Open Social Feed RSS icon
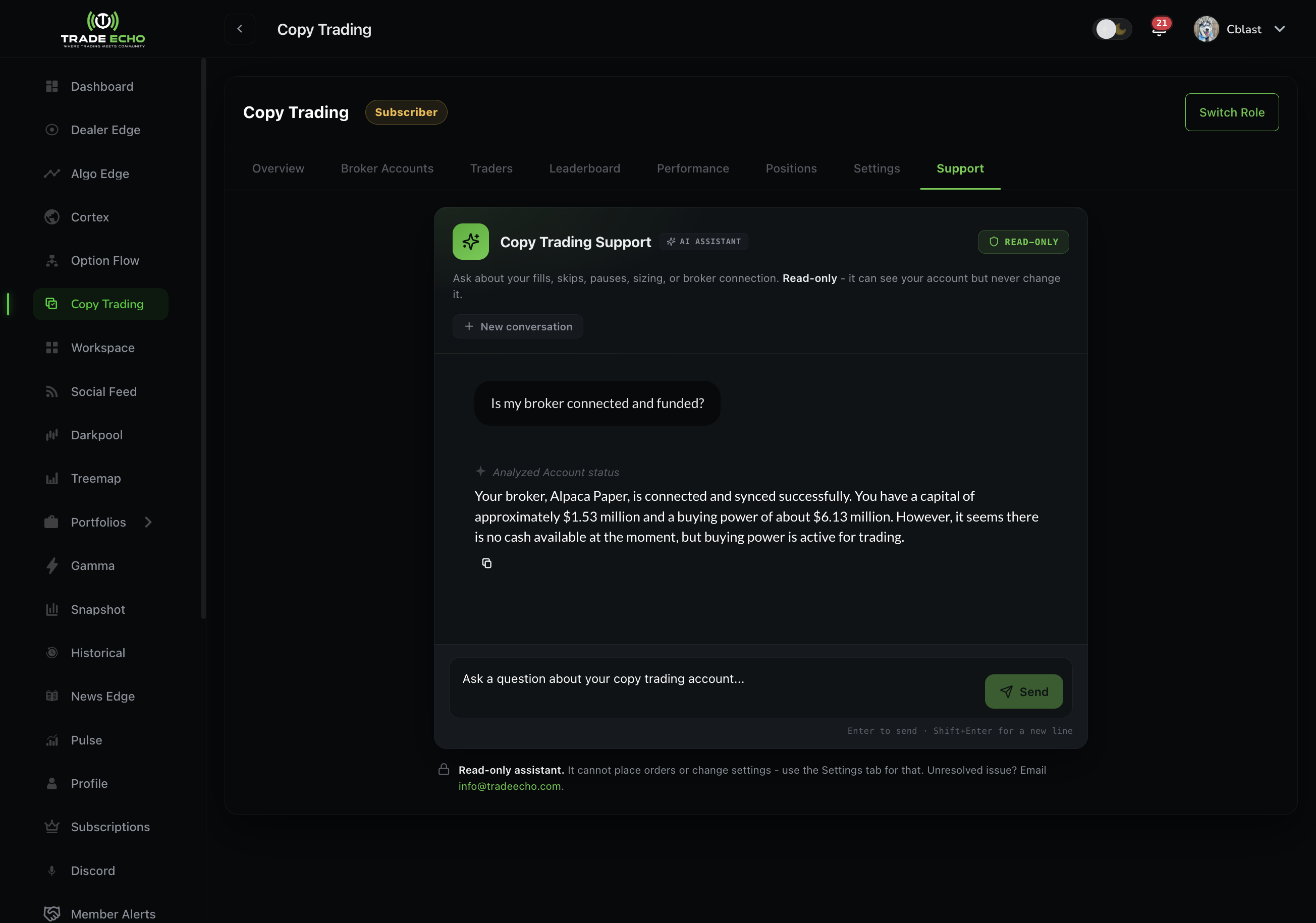Viewport: 1316px width, 923px height. click(51, 391)
